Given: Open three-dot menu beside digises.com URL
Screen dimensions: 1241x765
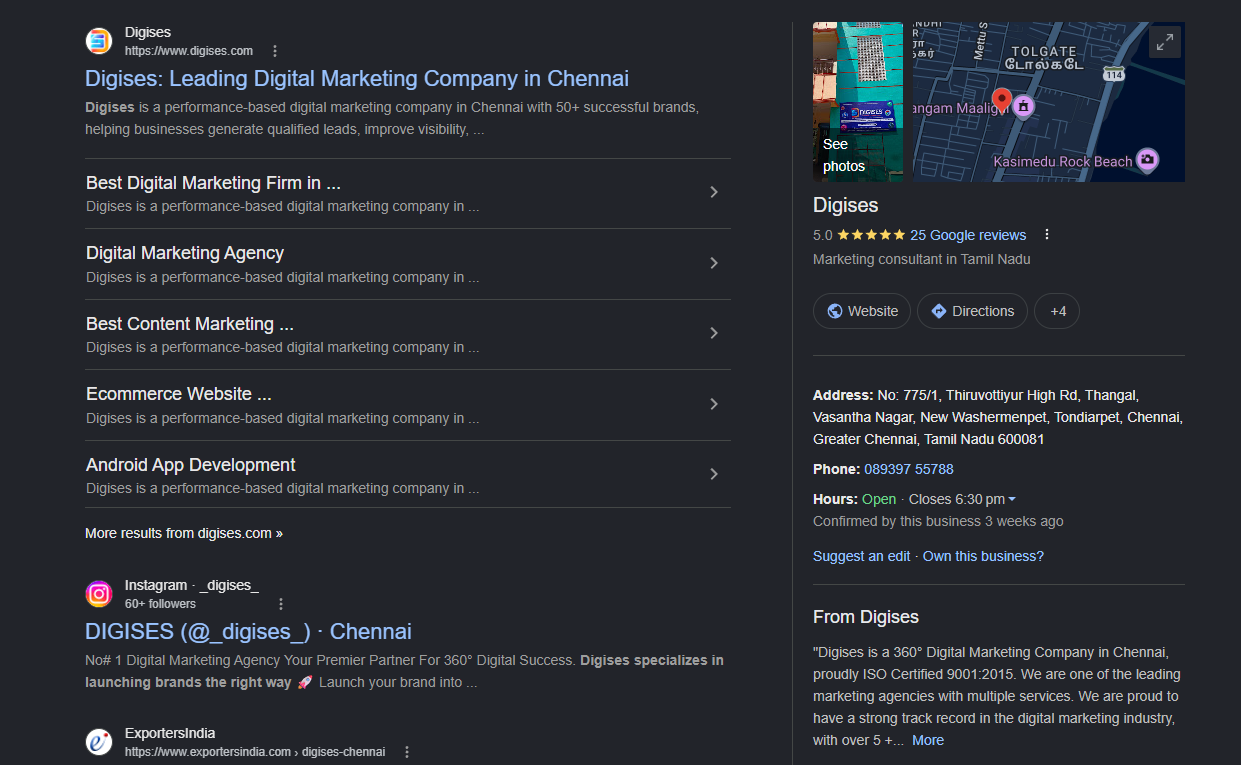Looking at the screenshot, I should coord(275,51).
